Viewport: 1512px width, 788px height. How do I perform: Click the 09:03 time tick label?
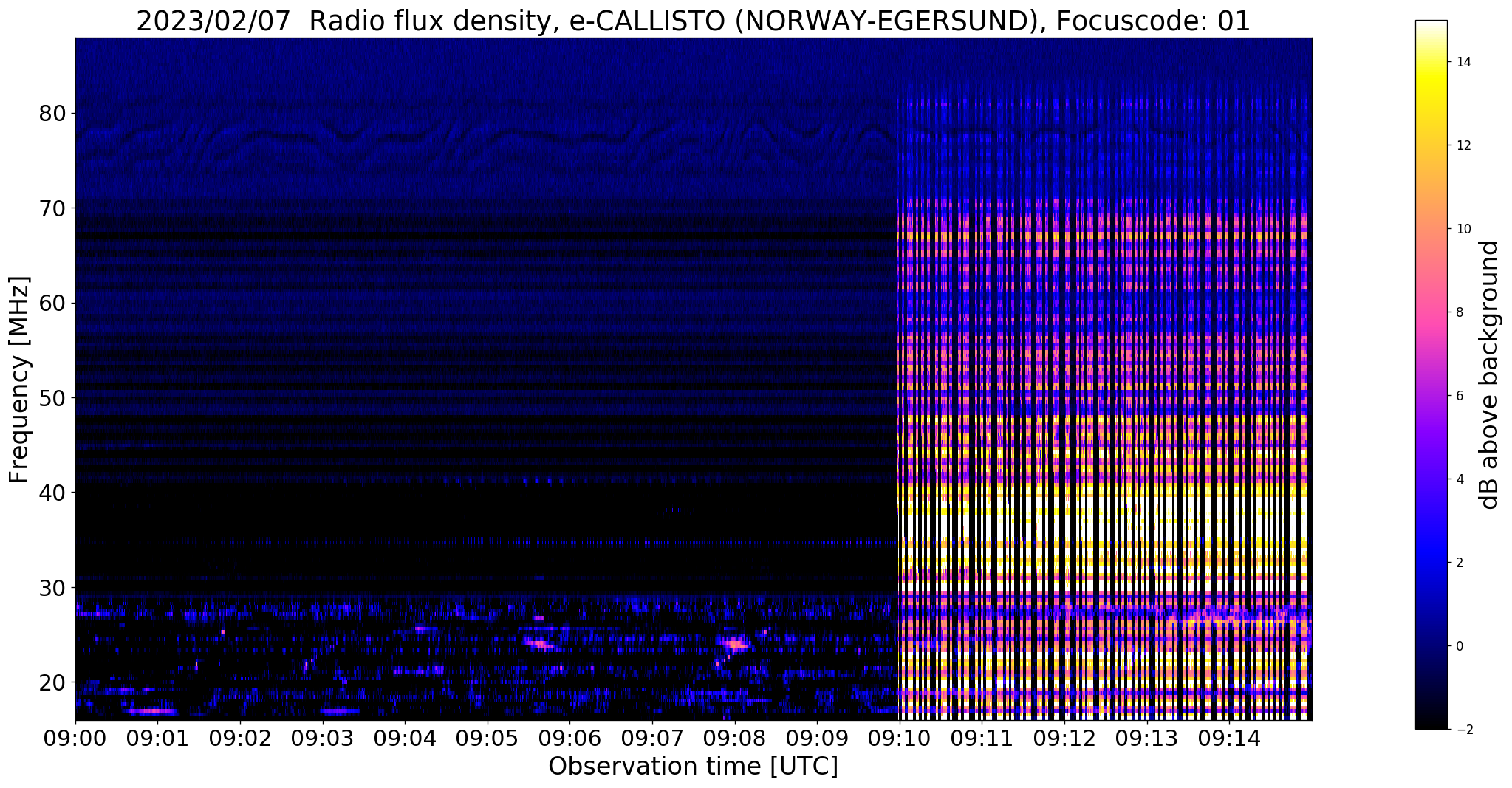[x=323, y=737]
